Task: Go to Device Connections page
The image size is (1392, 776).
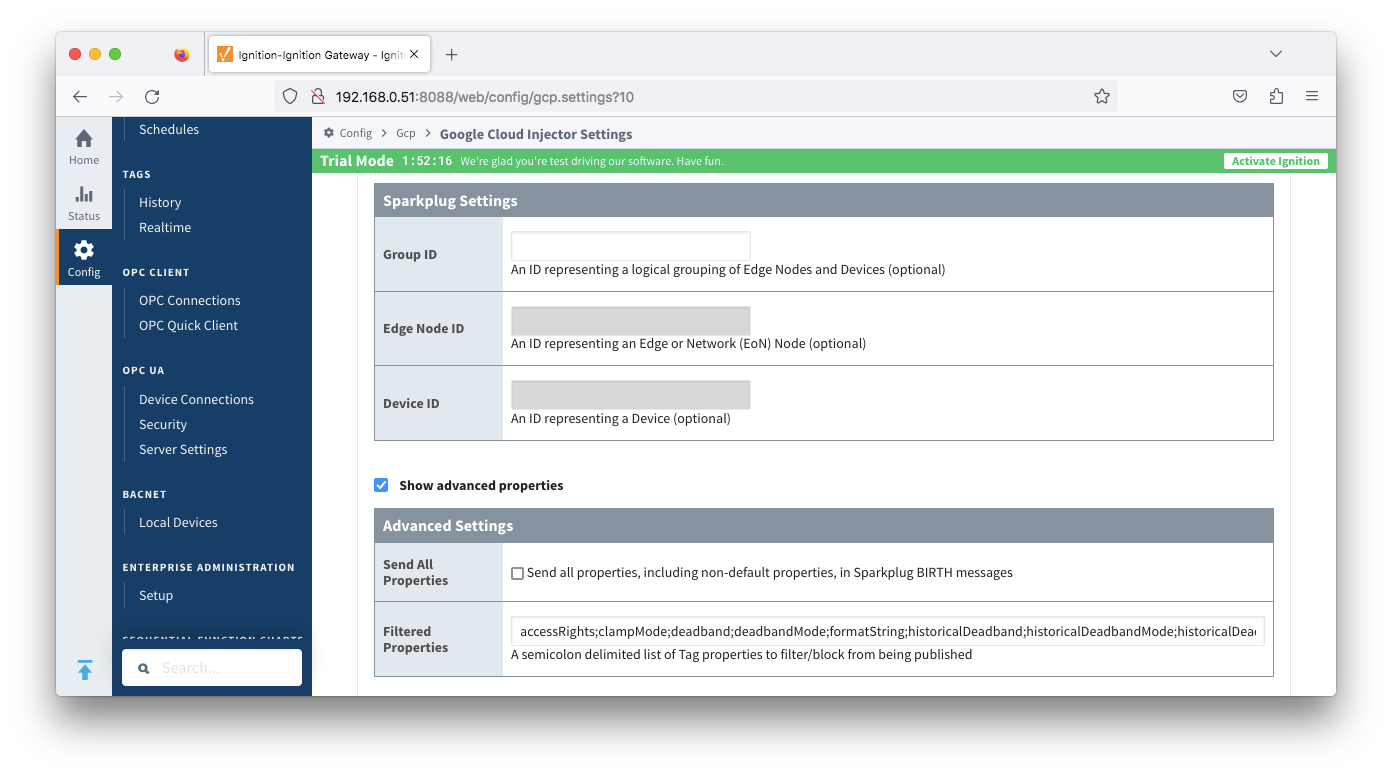Action: (x=196, y=399)
